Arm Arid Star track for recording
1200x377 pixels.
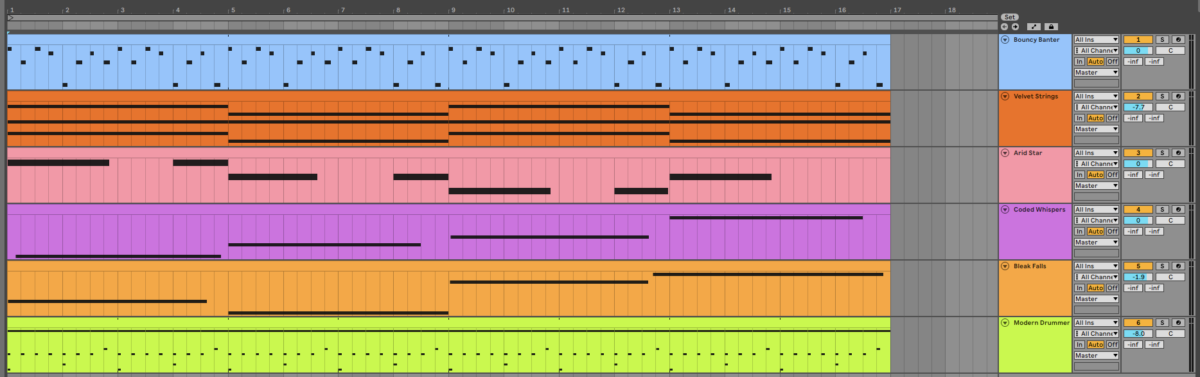(1178, 153)
